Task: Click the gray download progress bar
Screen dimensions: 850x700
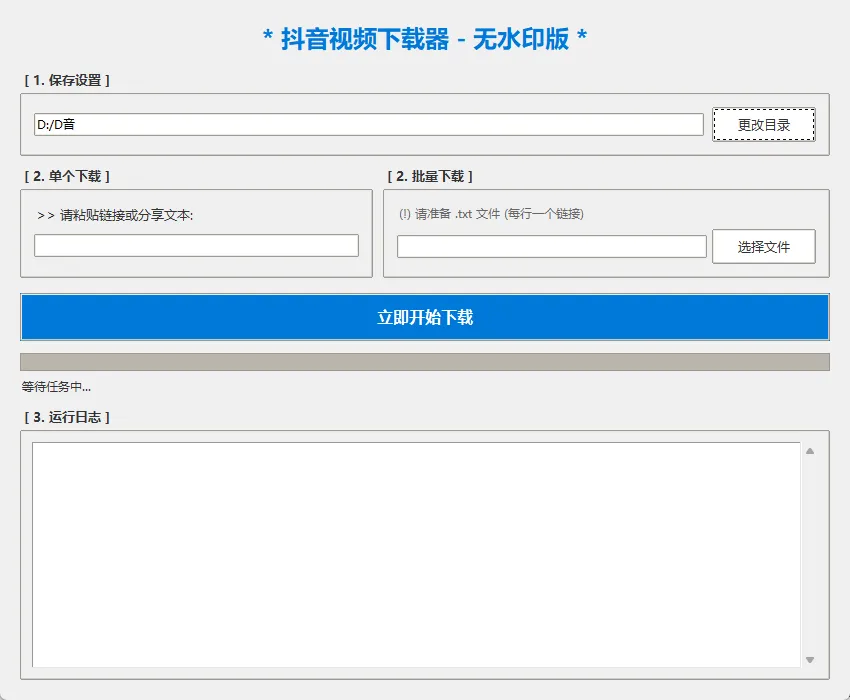Action: (x=425, y=362)
